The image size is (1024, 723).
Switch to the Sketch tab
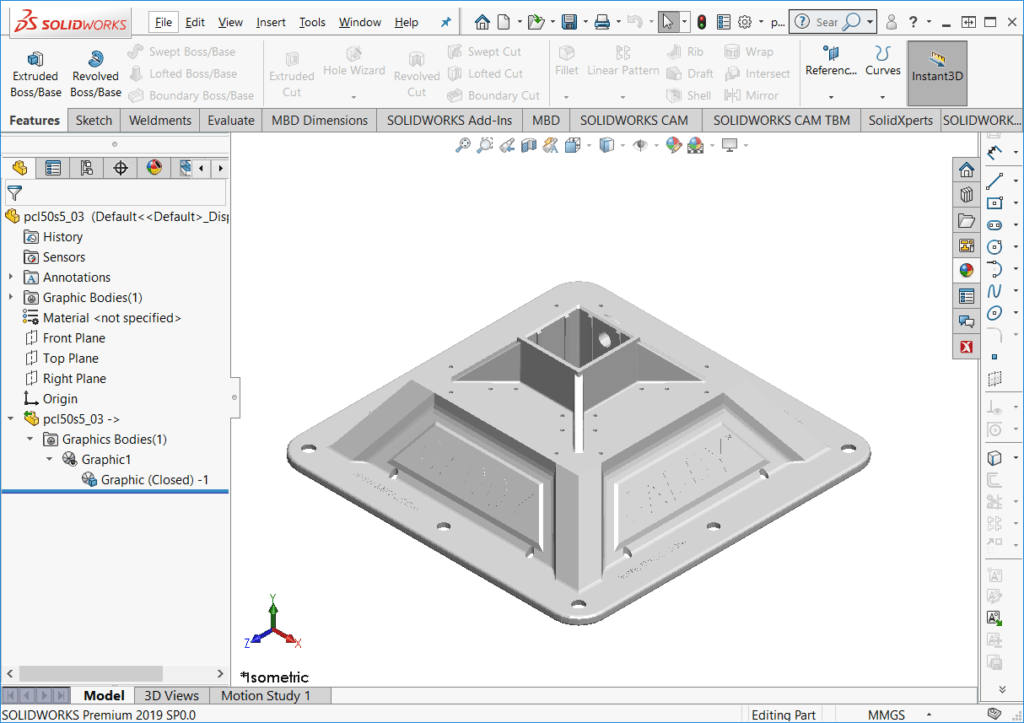coord(94,120)
